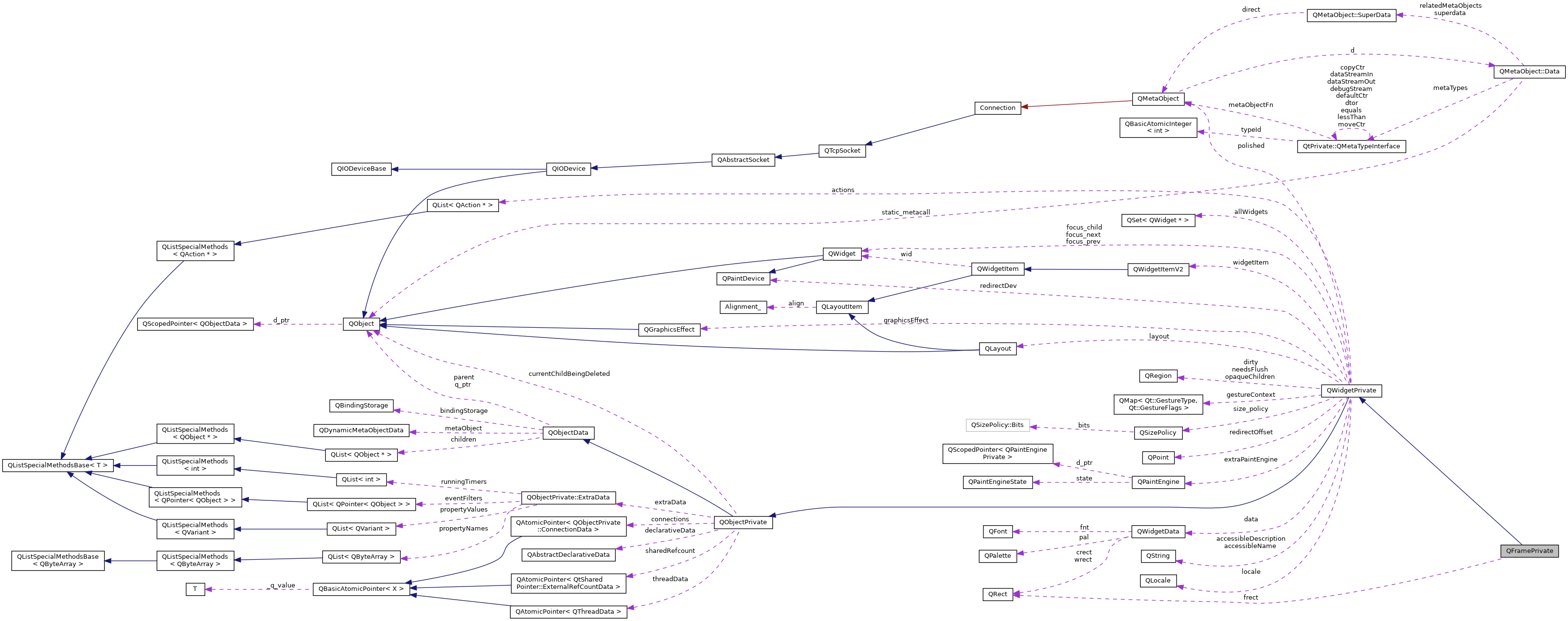Open the QPaintDevice class node

(x=743, y=279)
